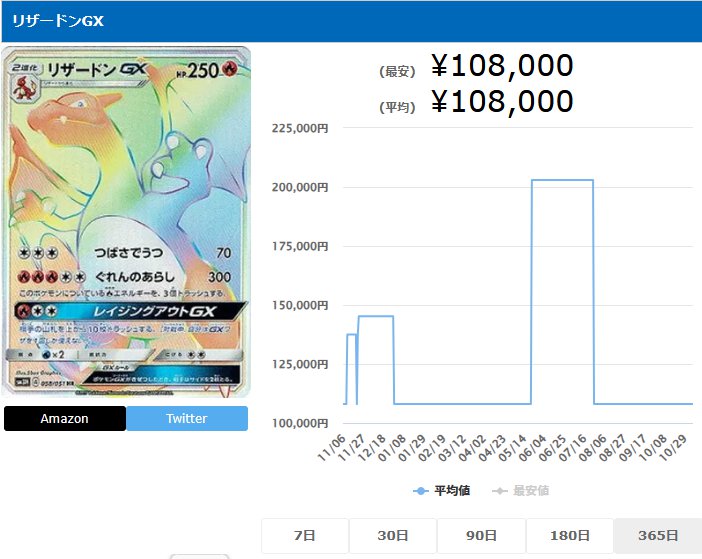Toggle the 平均値 legend series
The width and height of the screenshot is (702, 559).
(x=441, y=491)
